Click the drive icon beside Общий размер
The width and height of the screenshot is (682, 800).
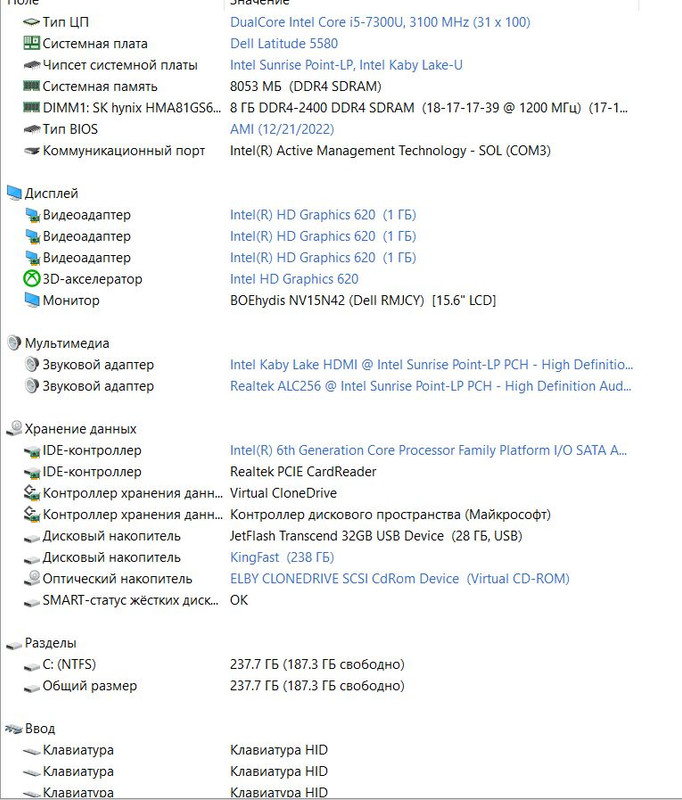pos(31,687)
